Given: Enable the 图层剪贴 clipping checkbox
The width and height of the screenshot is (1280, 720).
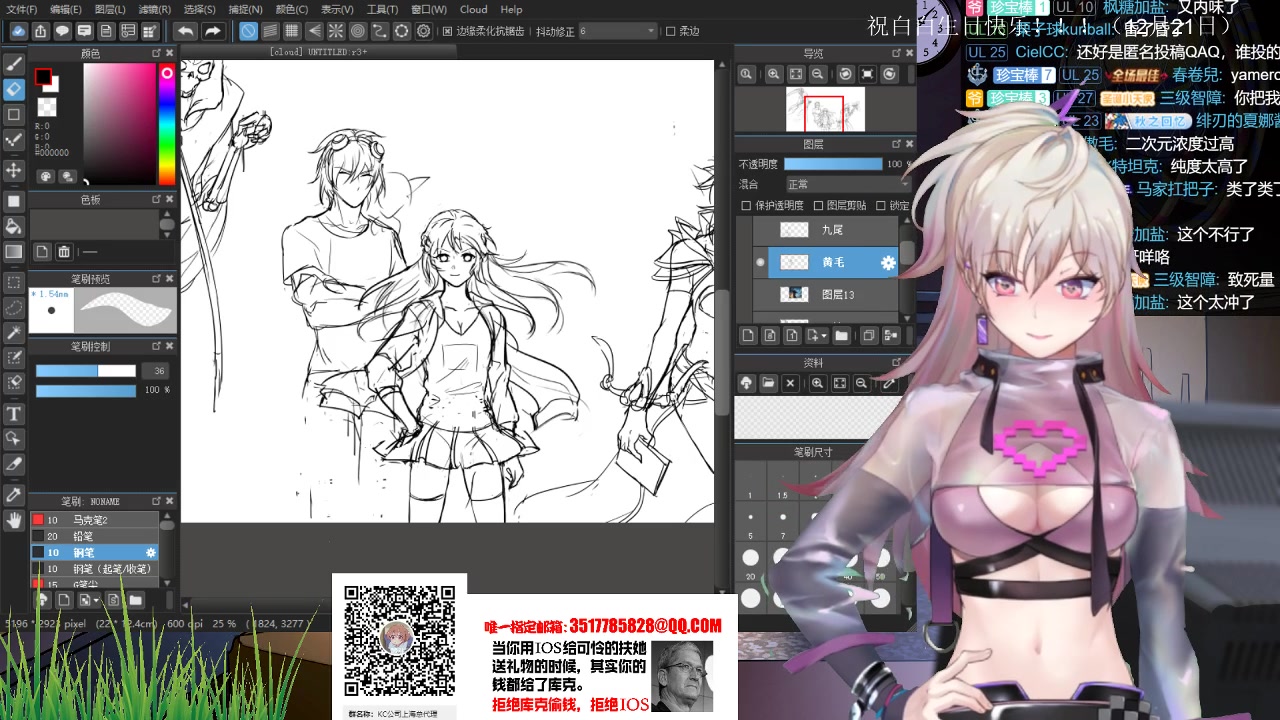Looking at the screenshot, I should (x=818, y=206).
